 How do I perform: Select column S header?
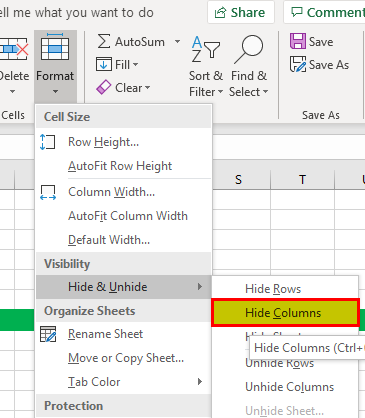tap(238, 180)
